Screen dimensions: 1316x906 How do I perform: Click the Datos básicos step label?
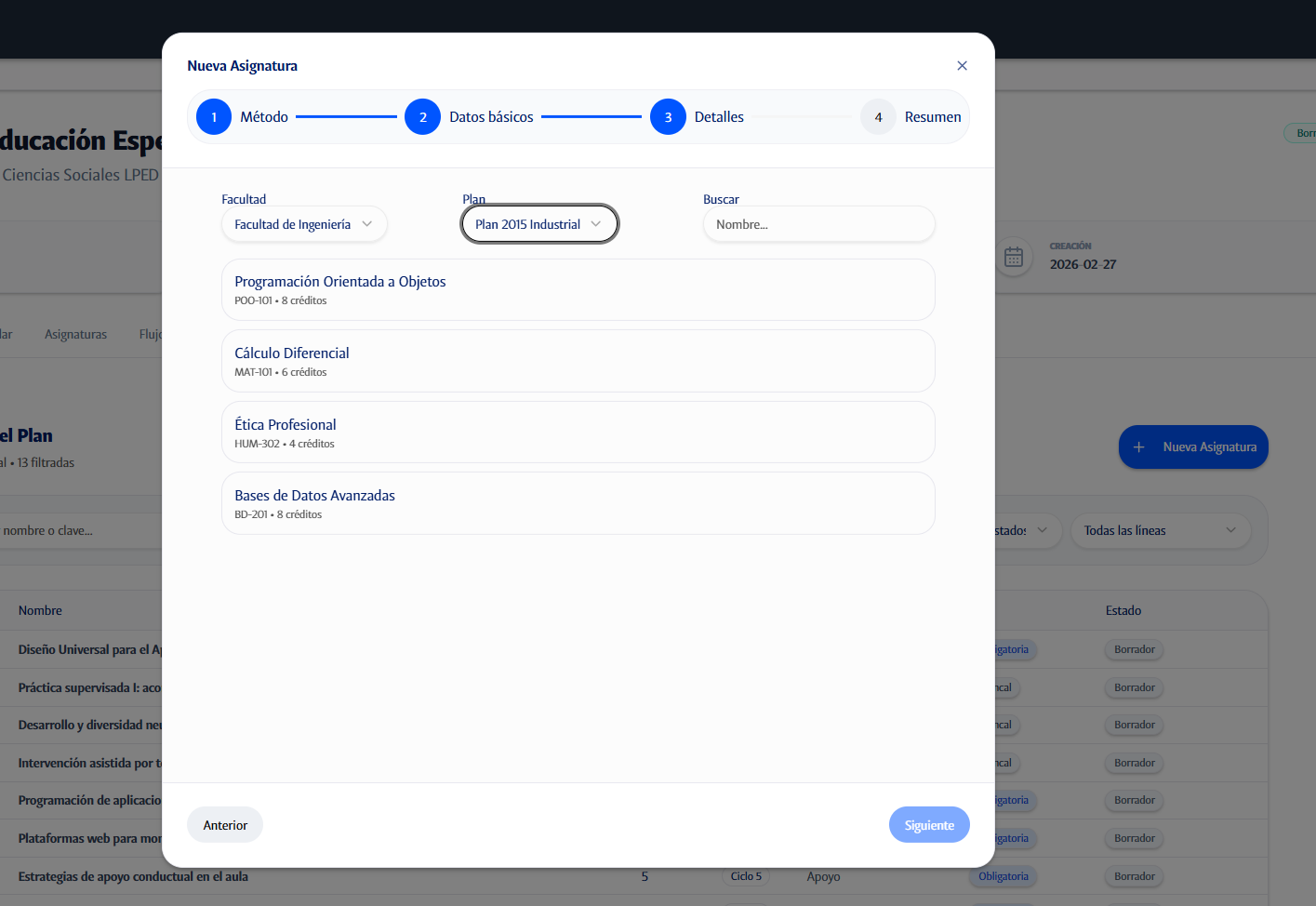click(491, 117)
